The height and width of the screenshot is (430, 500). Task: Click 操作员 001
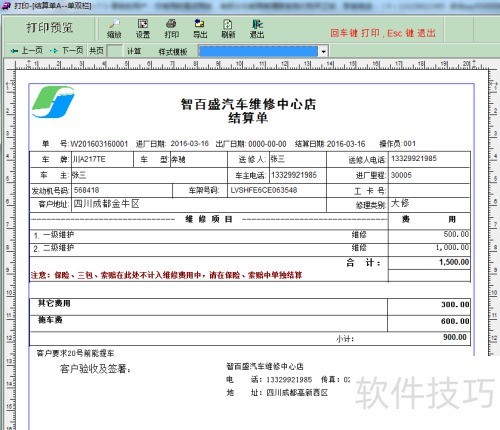coord(410,144)
